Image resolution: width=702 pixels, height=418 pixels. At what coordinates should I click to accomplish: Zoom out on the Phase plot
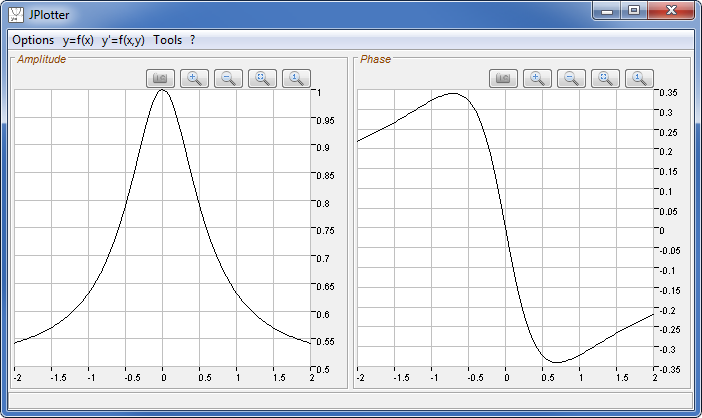pos(572,78)
